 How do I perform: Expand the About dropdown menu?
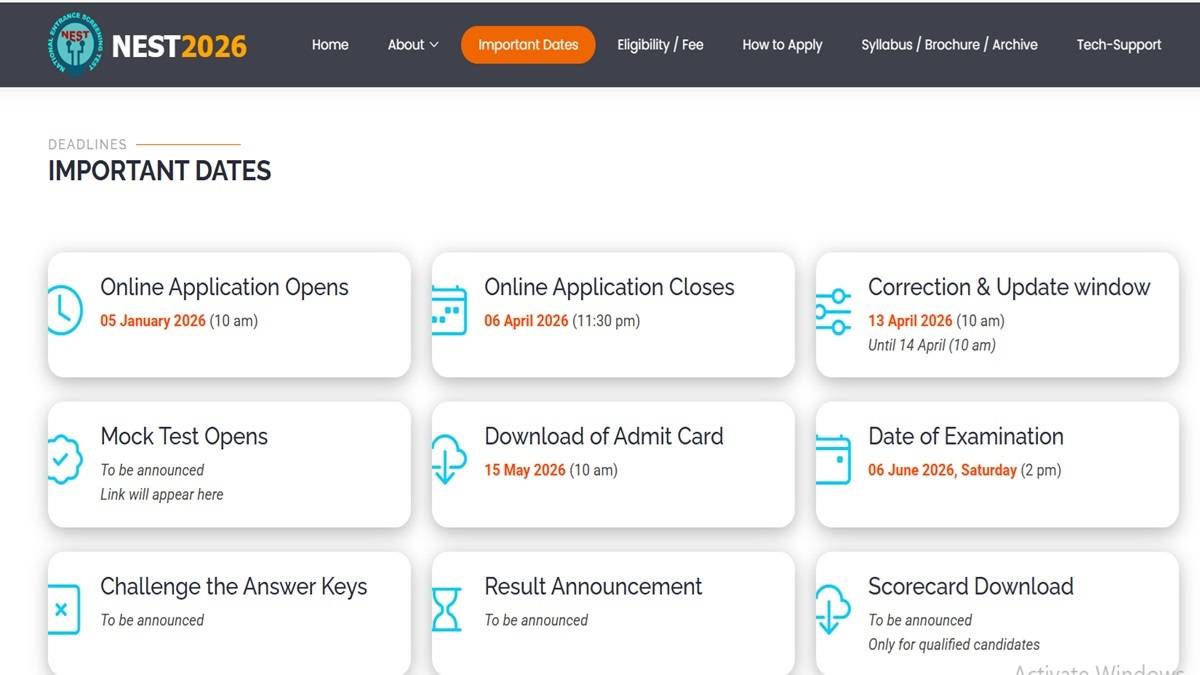click(x=413, y=45)
